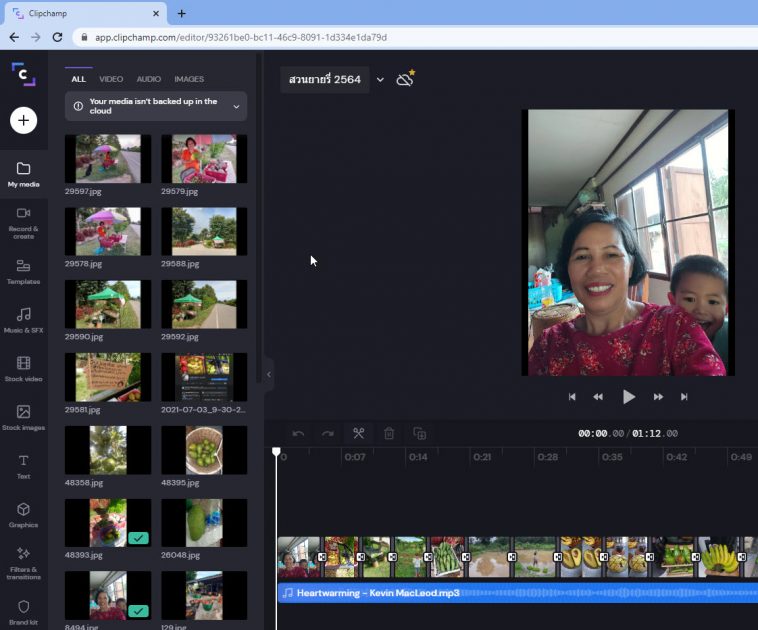Click the checkmark on 8494.jpg thumbnail
The width and height of the screenshot is (758, 630).
coord(139,610)
